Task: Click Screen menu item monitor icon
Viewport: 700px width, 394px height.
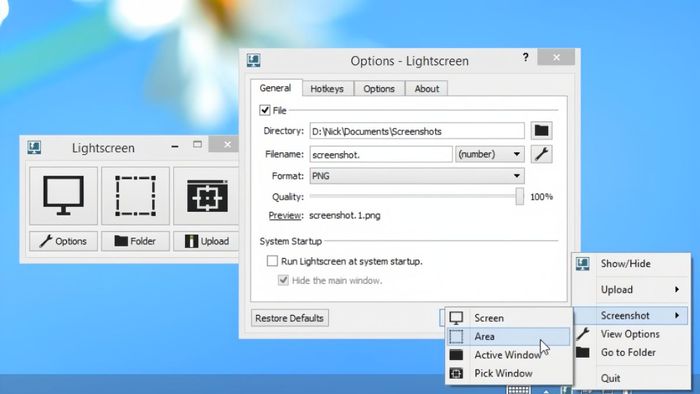Action: coord(456,318)
